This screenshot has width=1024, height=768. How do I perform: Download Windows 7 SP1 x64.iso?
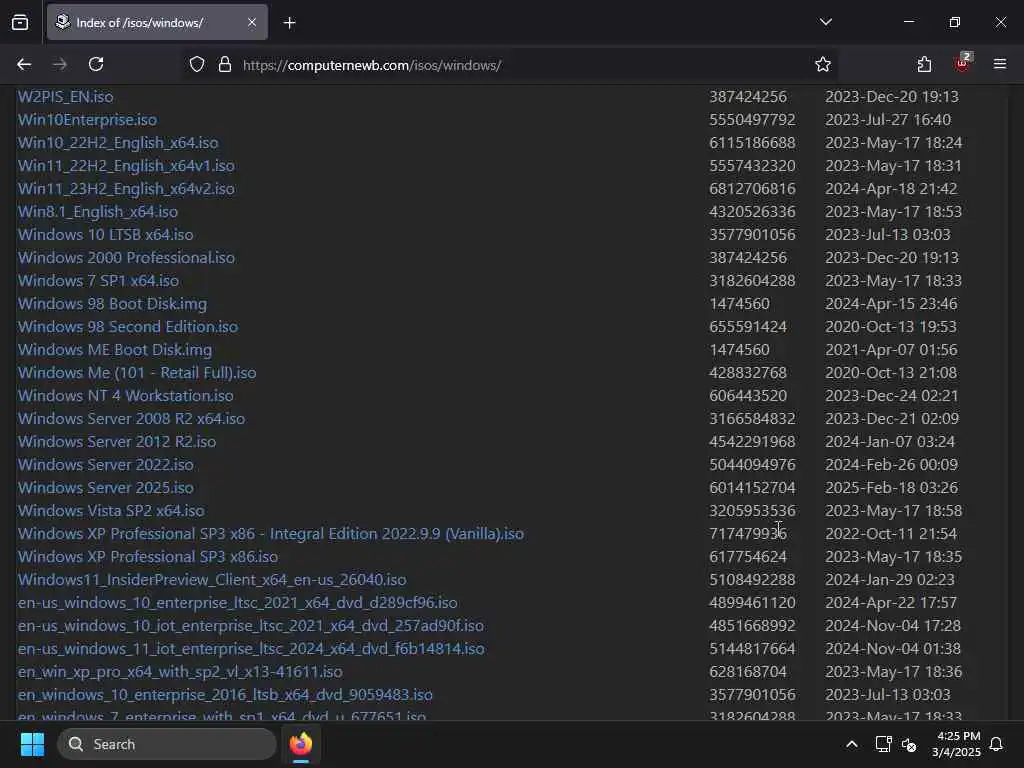[99, 280]
